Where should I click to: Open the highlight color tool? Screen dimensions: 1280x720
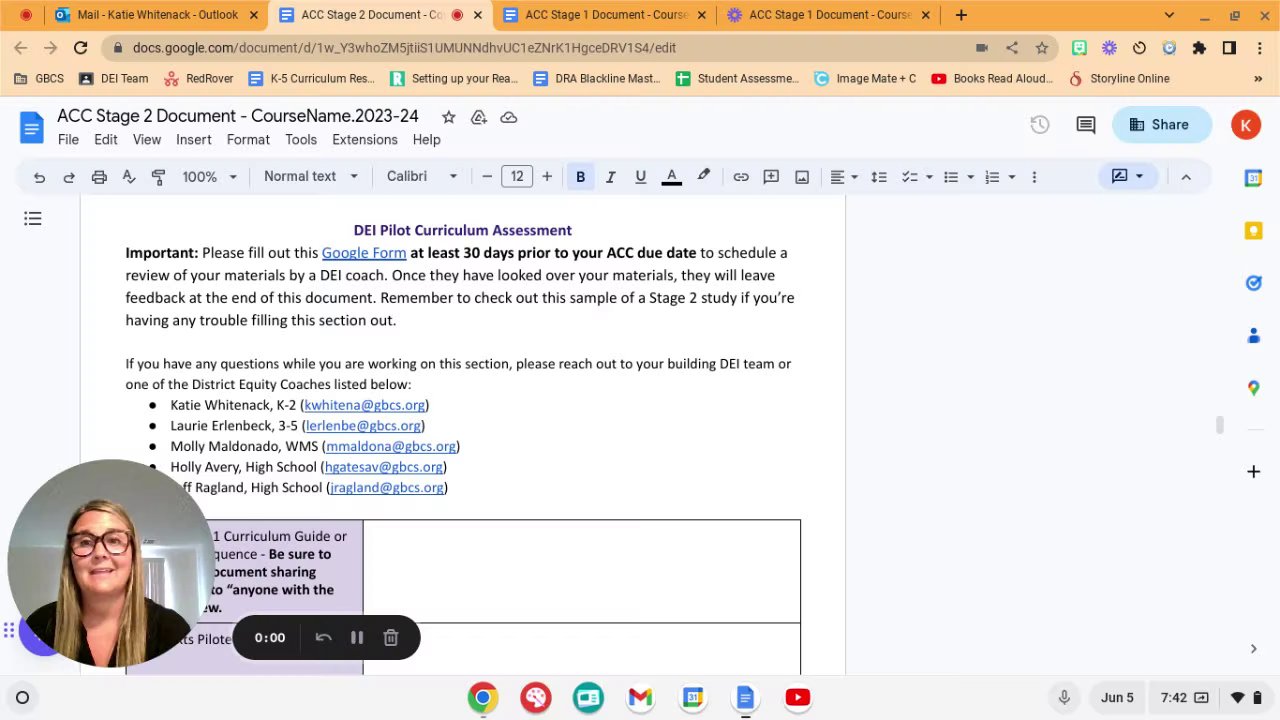(x=704, y=177)
